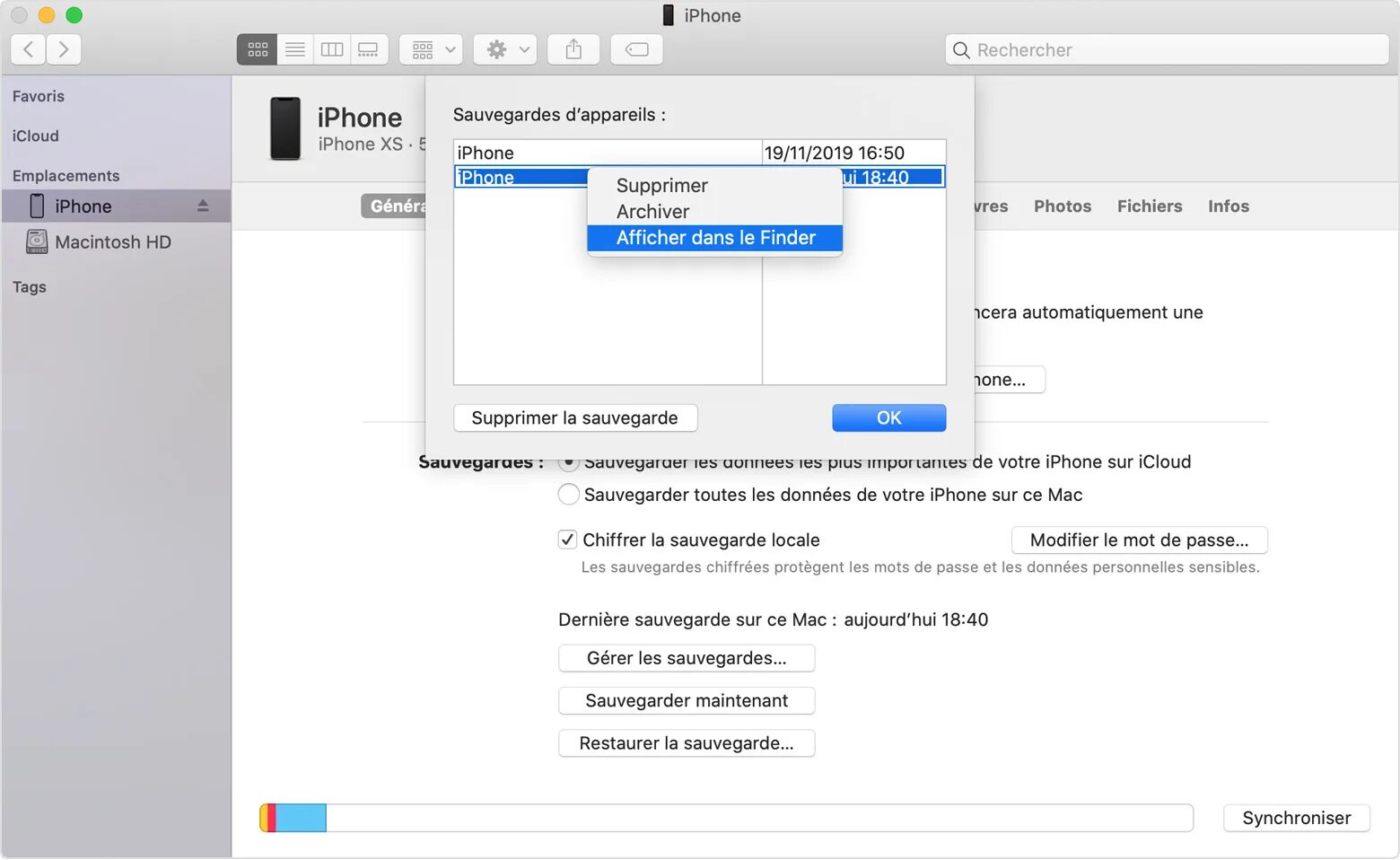The height and width of the screenshot is (860, 1400).
Task: Select the back-up-to-this-Mac radio button
Action: pyautogui.click(x=569, y=495)
